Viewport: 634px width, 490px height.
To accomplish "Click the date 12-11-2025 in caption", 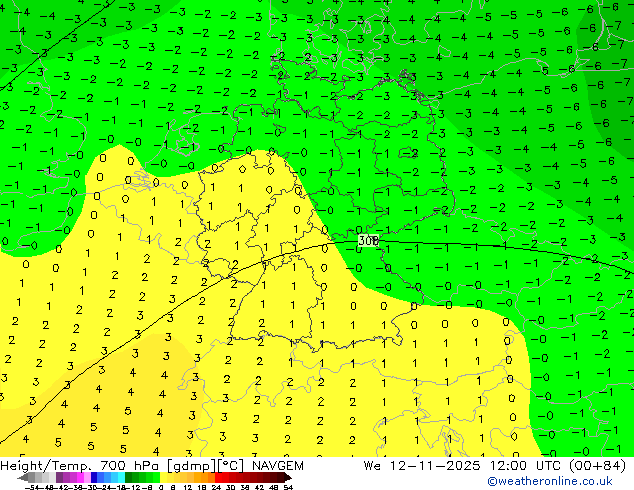I will point(435,466).
